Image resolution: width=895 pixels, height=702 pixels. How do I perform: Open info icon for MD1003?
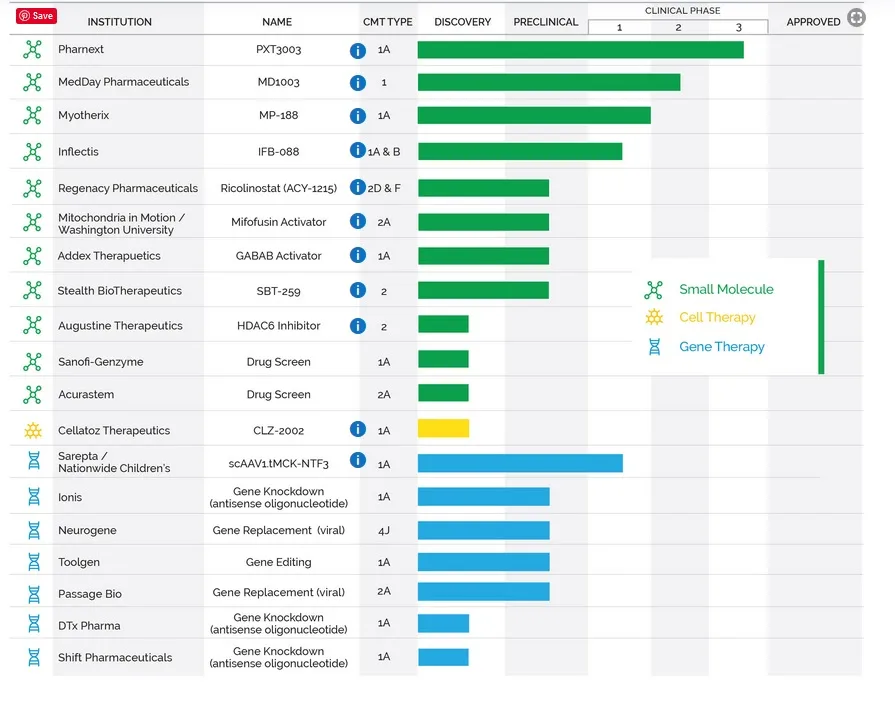pyautogui.click(x=357, y=83)
